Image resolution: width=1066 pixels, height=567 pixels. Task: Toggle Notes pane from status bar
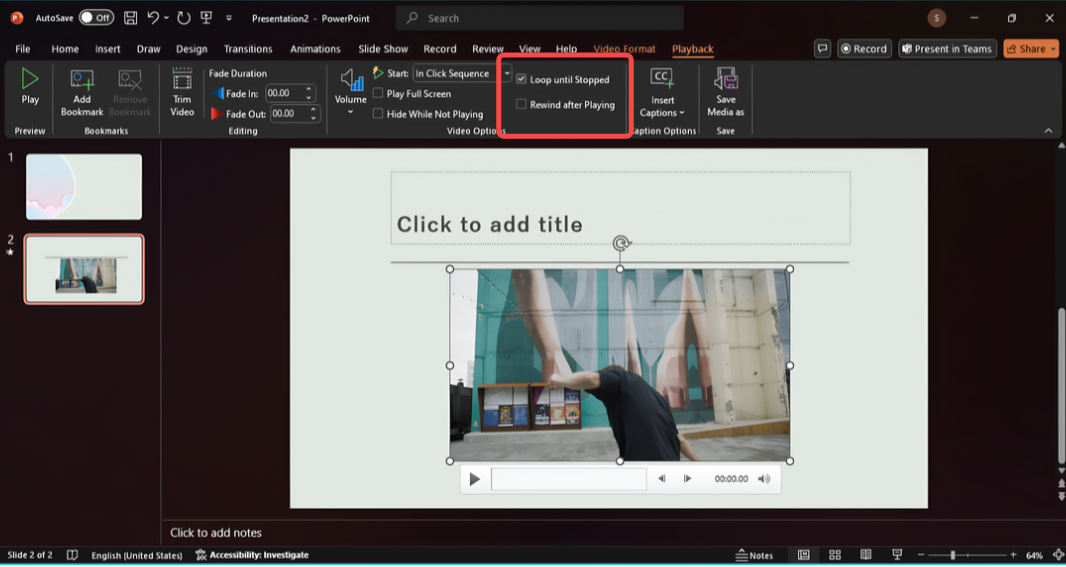point(755,555)
